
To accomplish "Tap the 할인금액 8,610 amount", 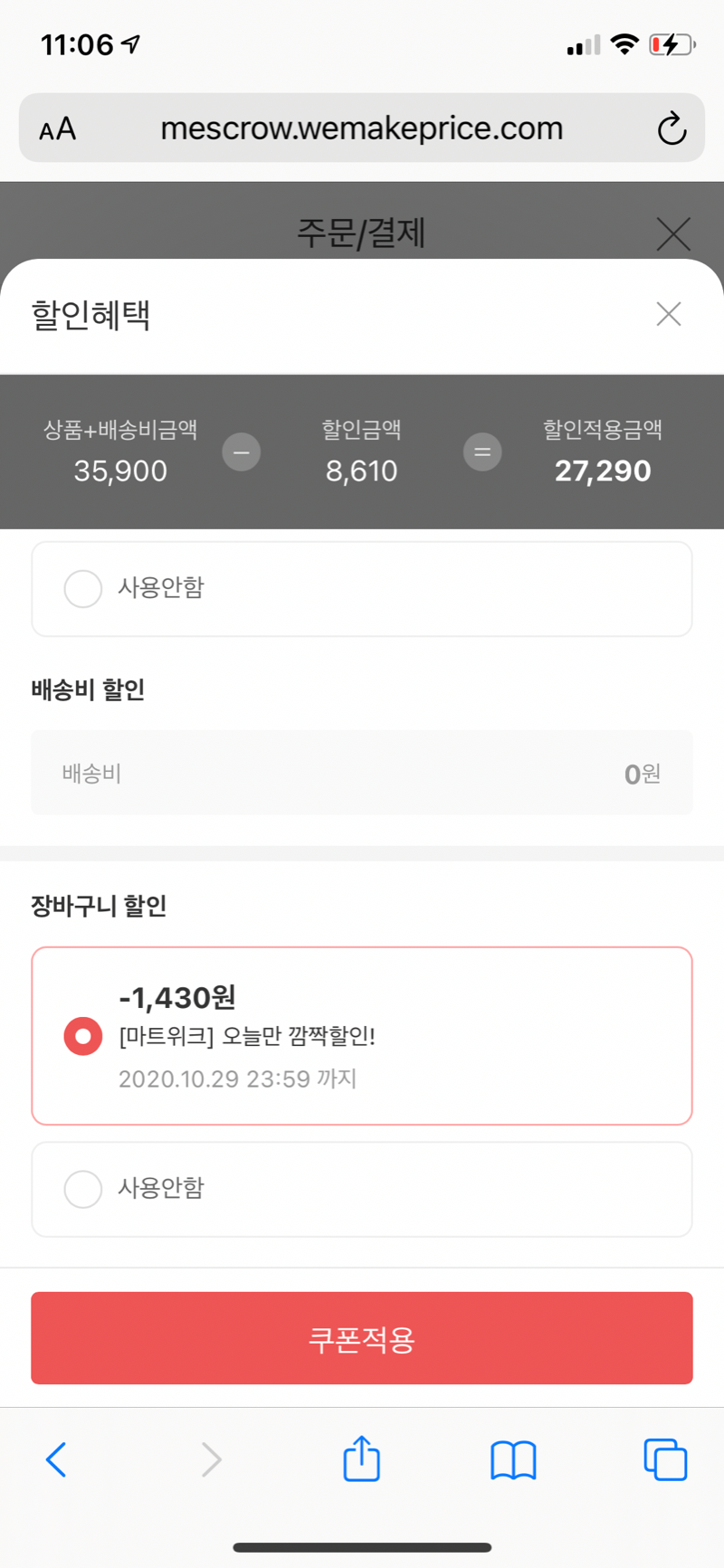I will click(x=361, y=470).
